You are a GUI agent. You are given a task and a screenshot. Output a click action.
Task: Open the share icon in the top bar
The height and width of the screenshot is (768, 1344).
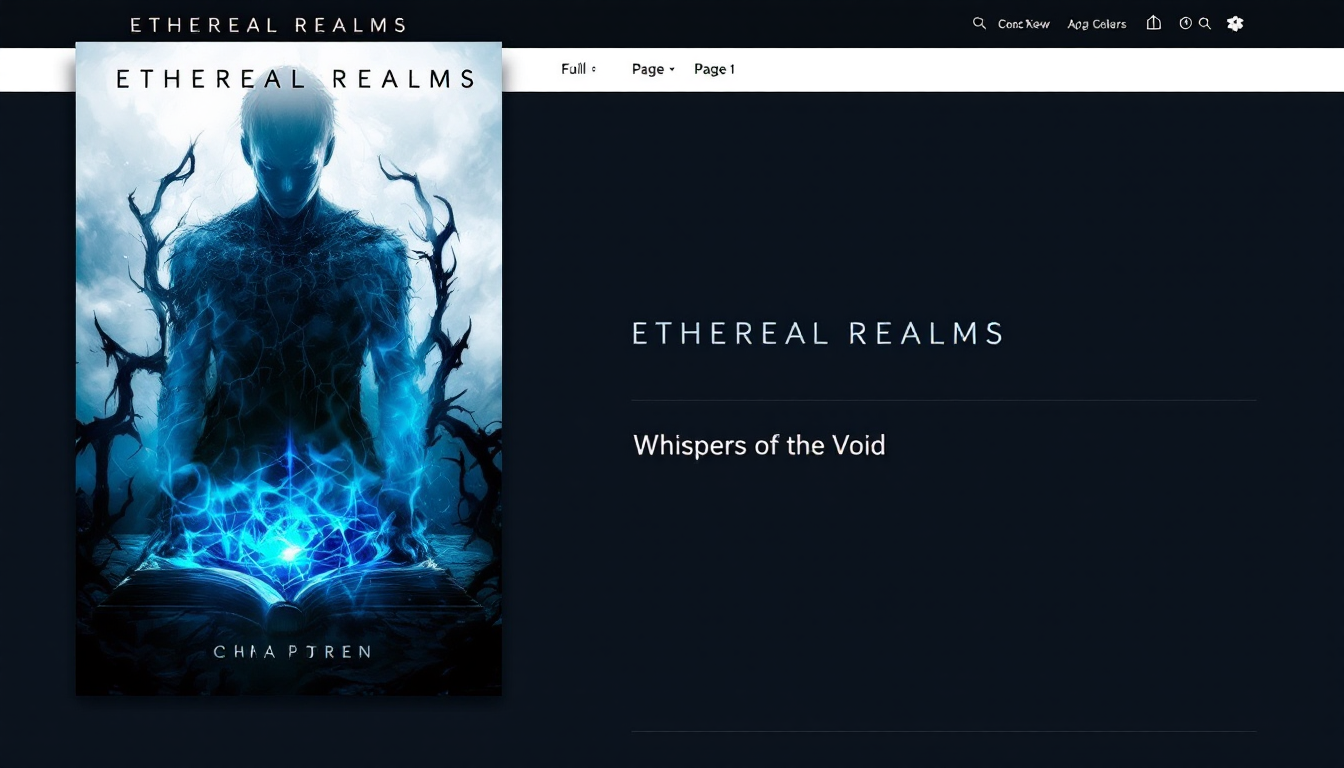(x=1153, y=23)
